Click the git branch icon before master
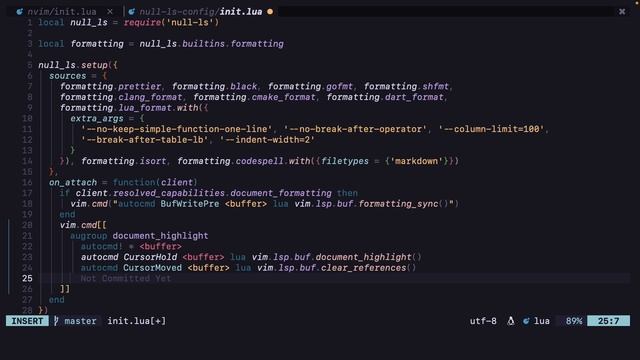 pos(56,321)
